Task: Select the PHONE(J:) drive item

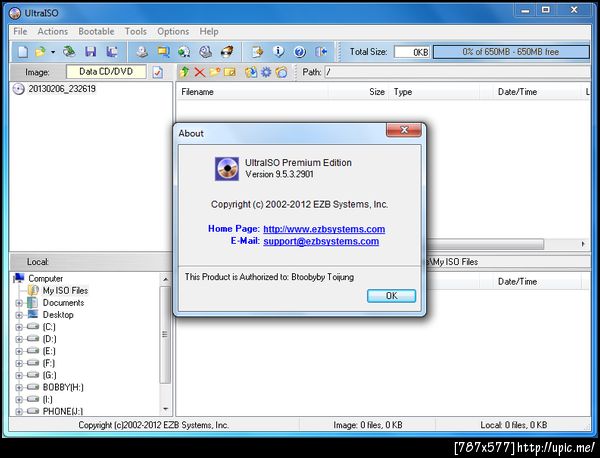Action: click(63, 411)
